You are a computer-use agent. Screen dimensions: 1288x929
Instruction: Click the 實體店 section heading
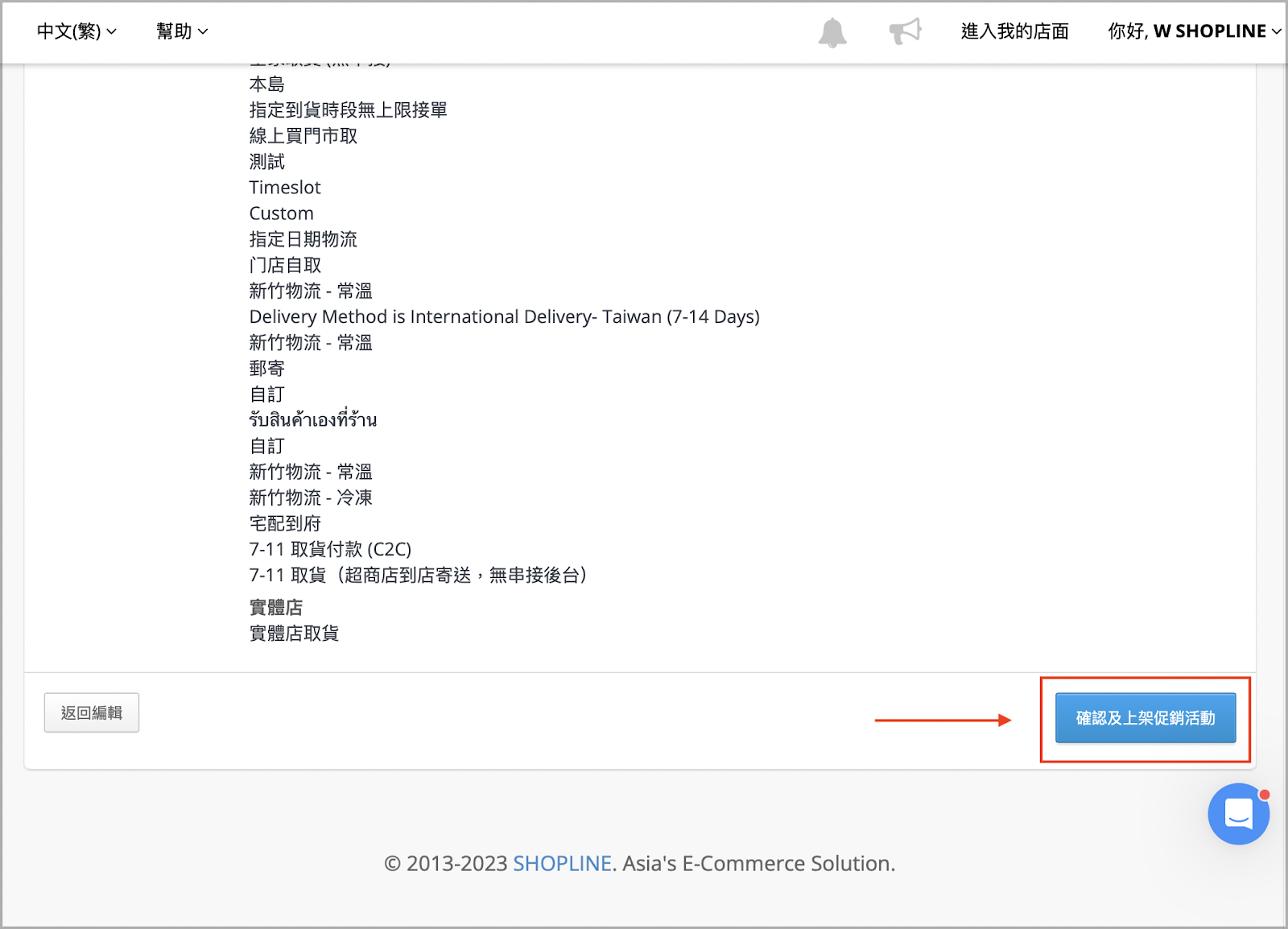tap(276, 607)
